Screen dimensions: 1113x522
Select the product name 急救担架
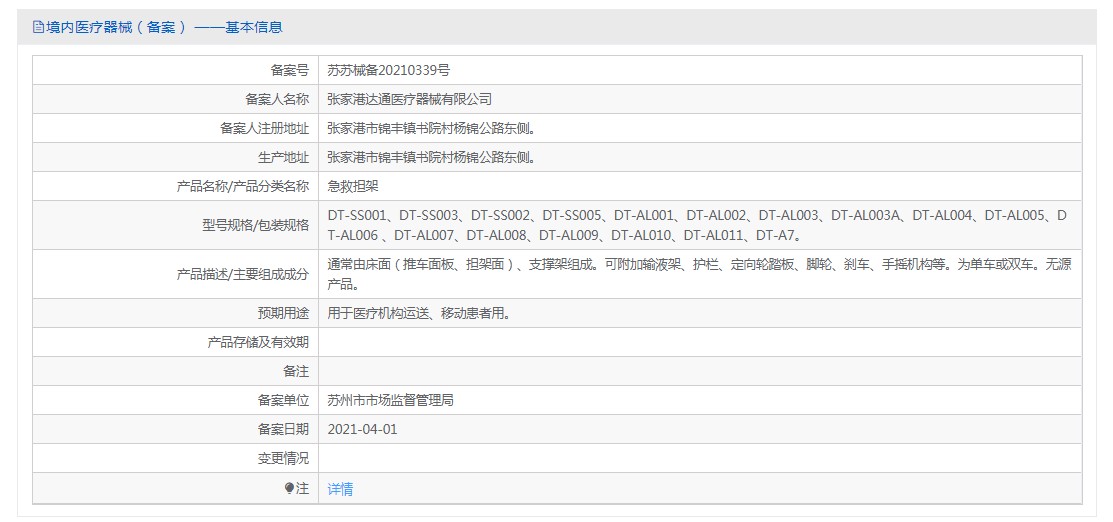pyautogui.click(x=353, y=187)
